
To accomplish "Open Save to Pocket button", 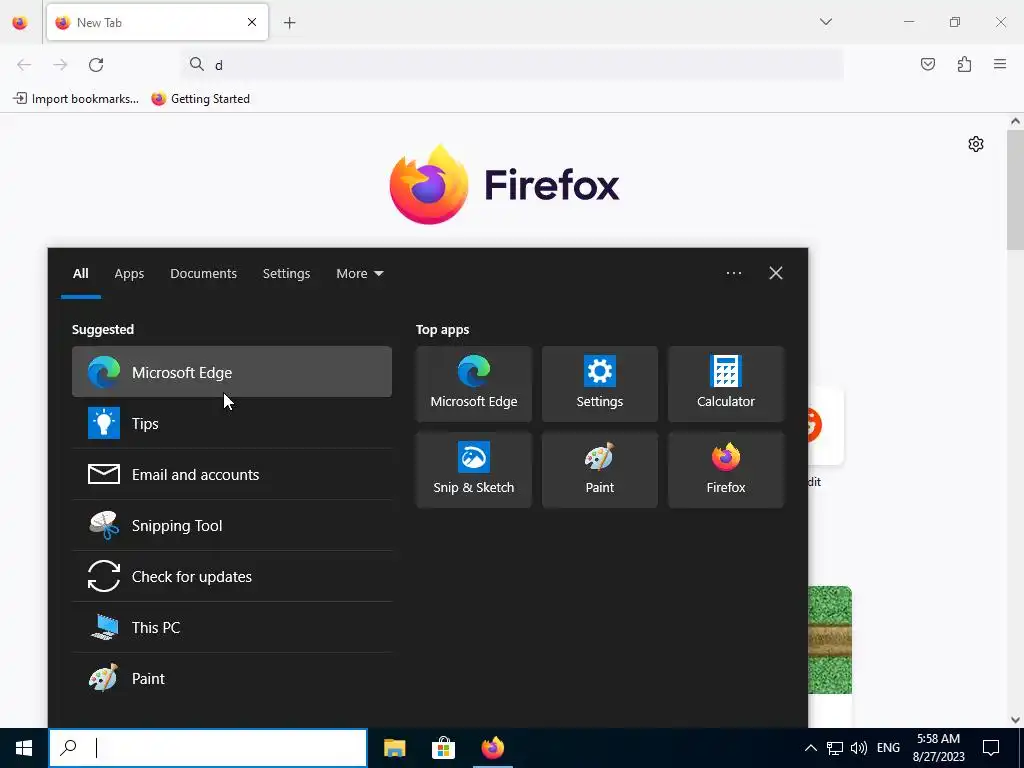I will click(x=927, y=64).
